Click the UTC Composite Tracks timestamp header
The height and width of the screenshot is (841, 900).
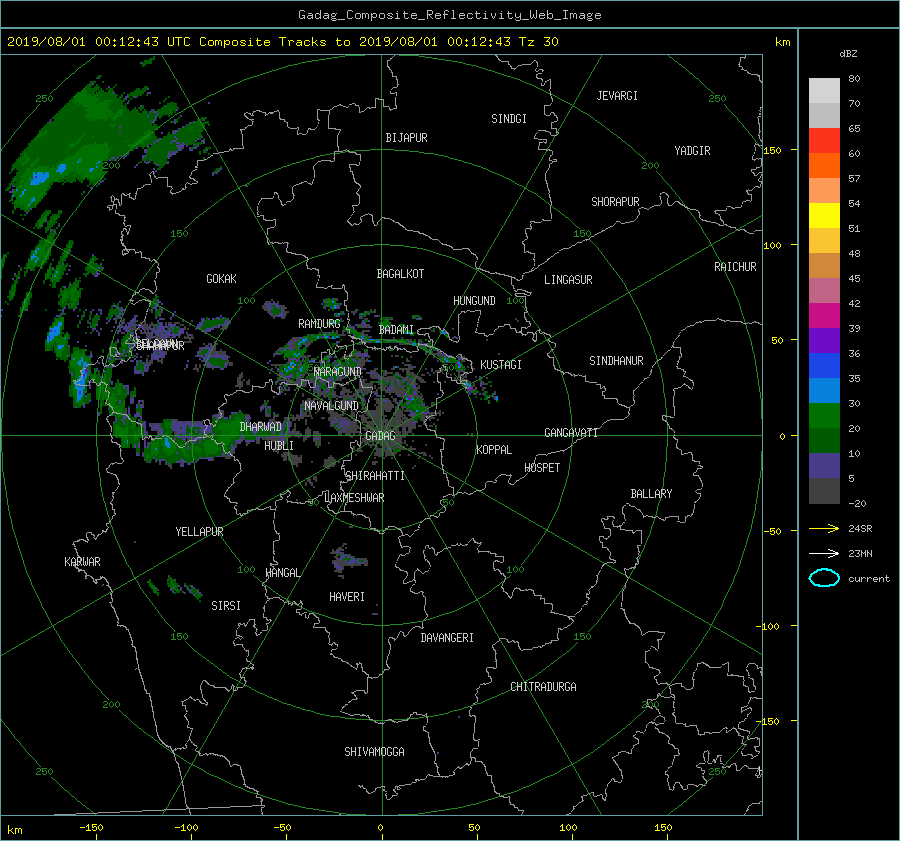(282, 42)
